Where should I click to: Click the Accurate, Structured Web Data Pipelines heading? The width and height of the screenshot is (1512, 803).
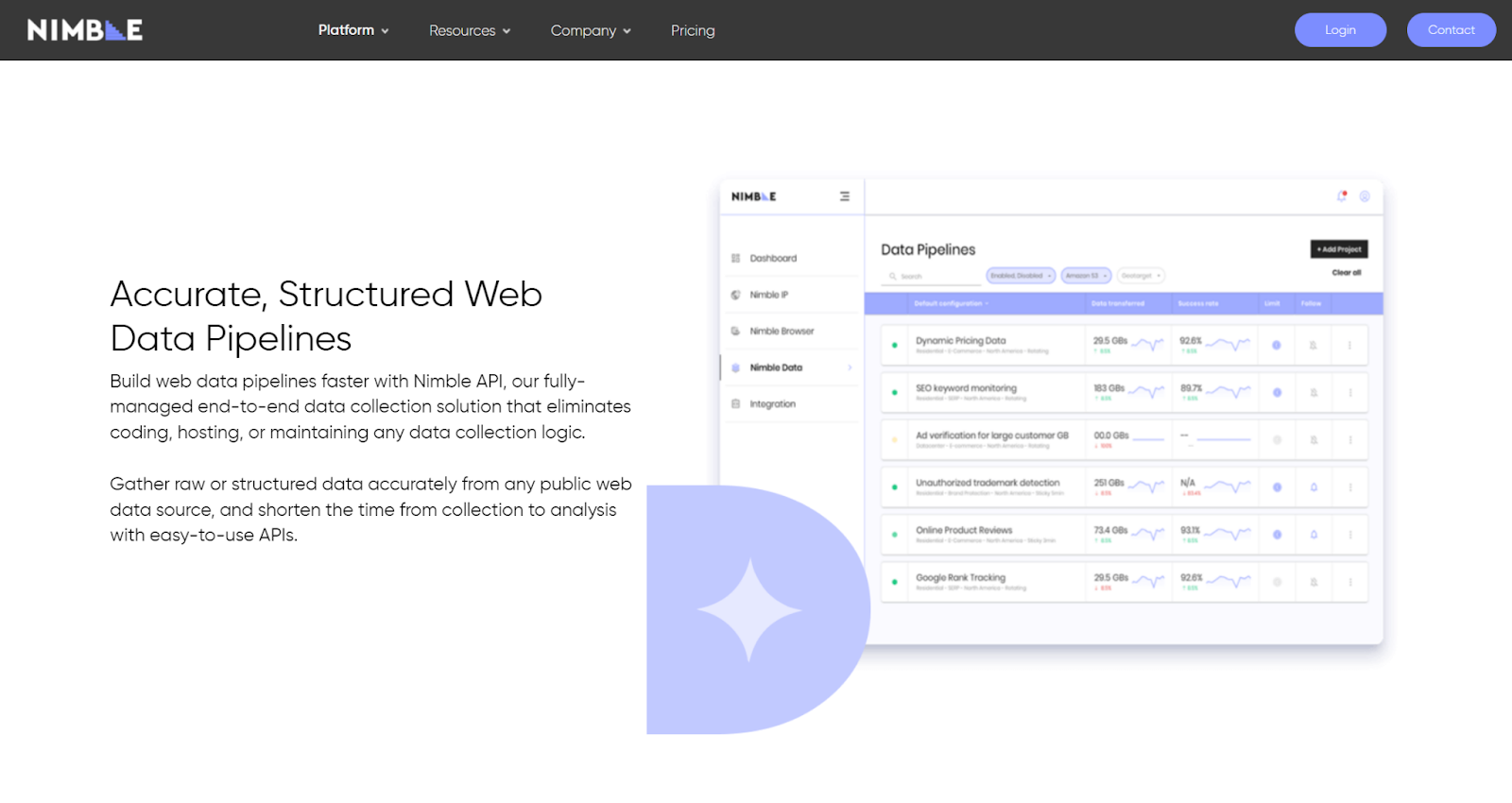tap(326, 316)
